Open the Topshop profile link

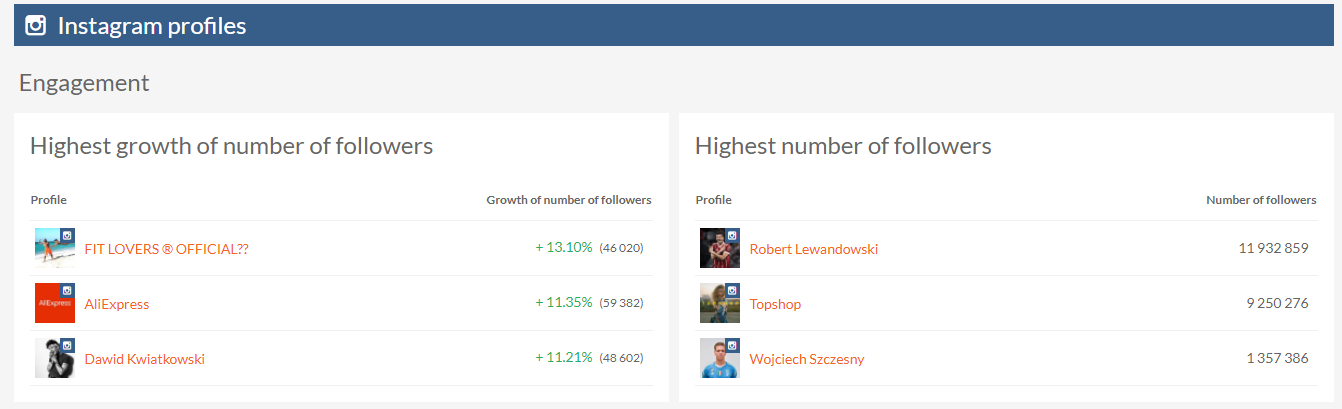[775, 304]
